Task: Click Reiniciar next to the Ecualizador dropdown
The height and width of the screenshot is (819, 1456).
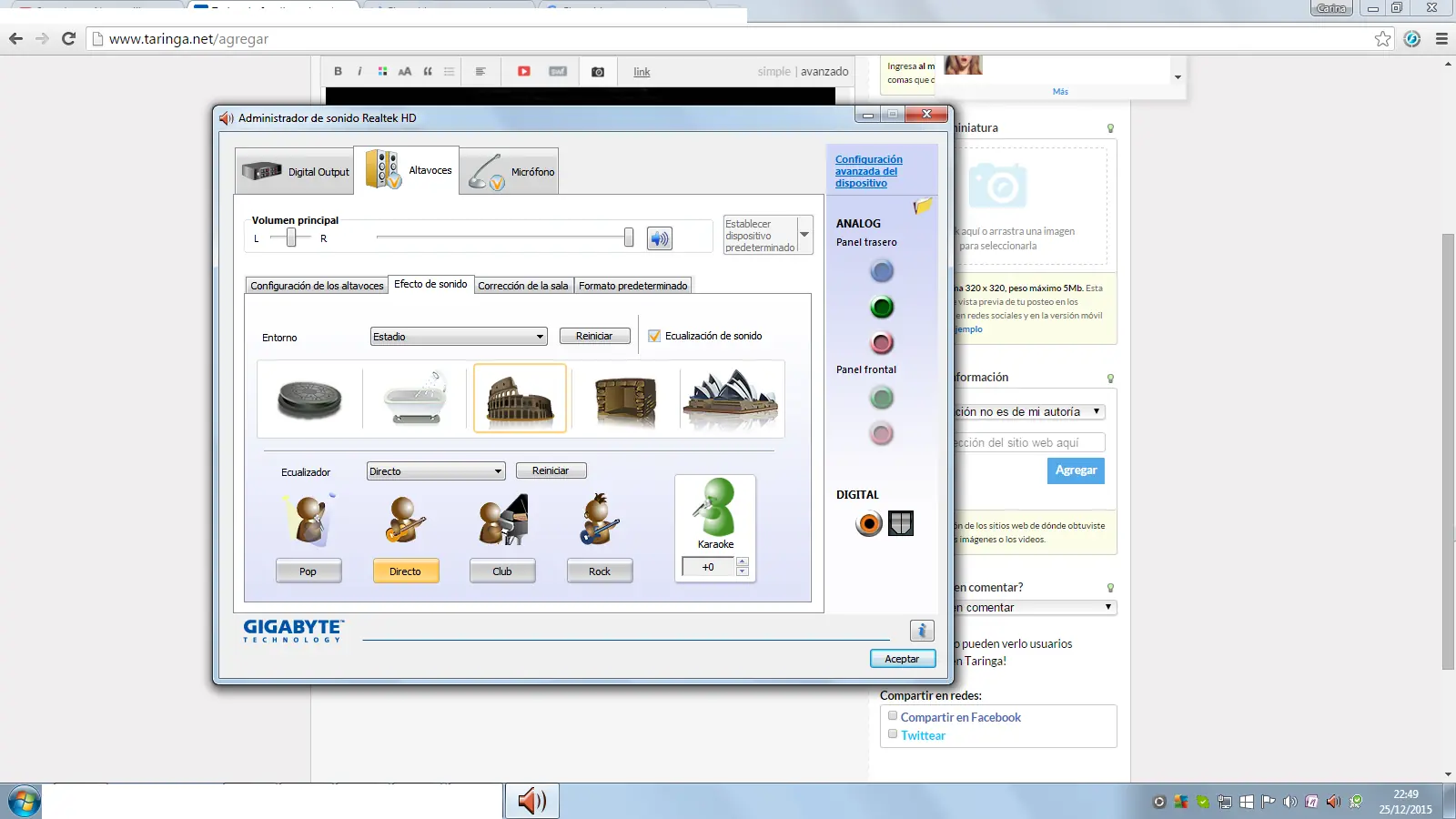Action: pos(551,470)
